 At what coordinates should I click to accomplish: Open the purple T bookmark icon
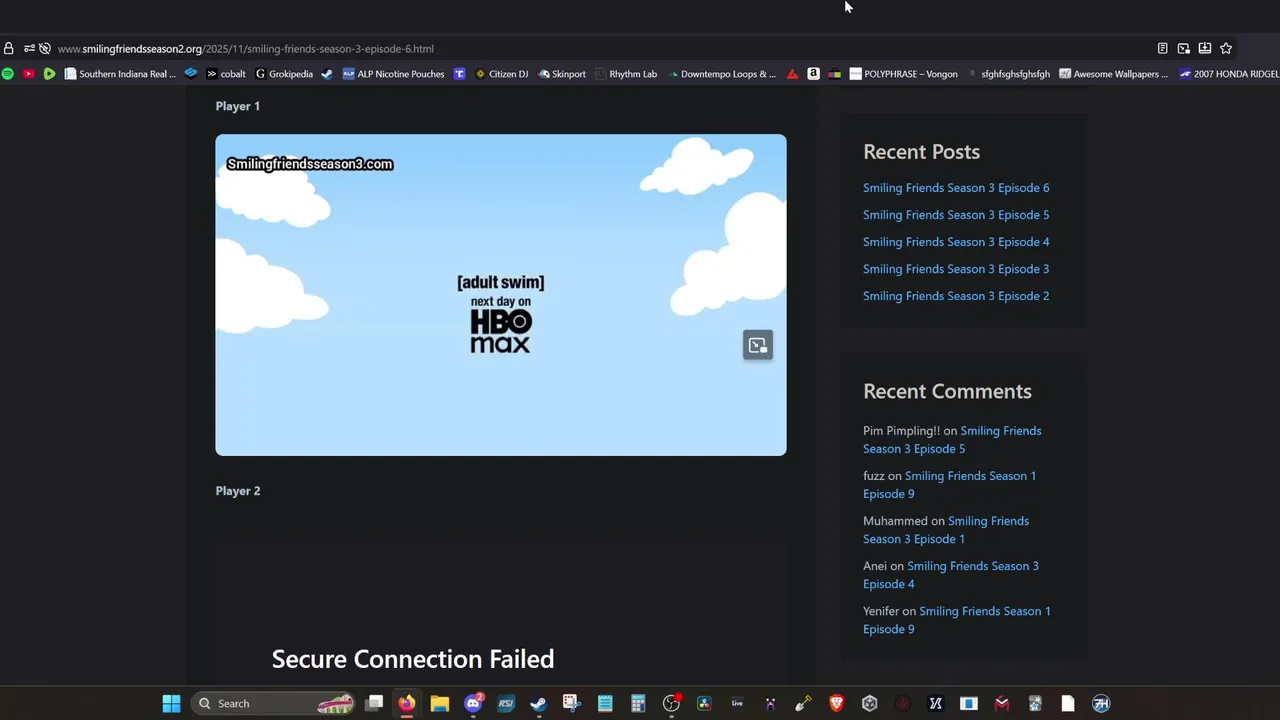(x=459, y=74)
